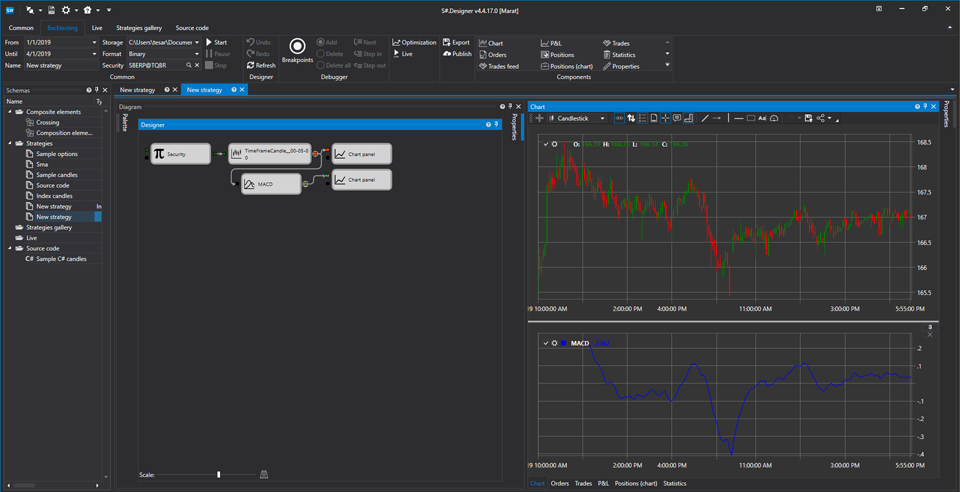The height and width of the screenshot is (492, 960).
Task: Toggle the crosshair button in chart toolbar
Action: click(x=666, y=118)
